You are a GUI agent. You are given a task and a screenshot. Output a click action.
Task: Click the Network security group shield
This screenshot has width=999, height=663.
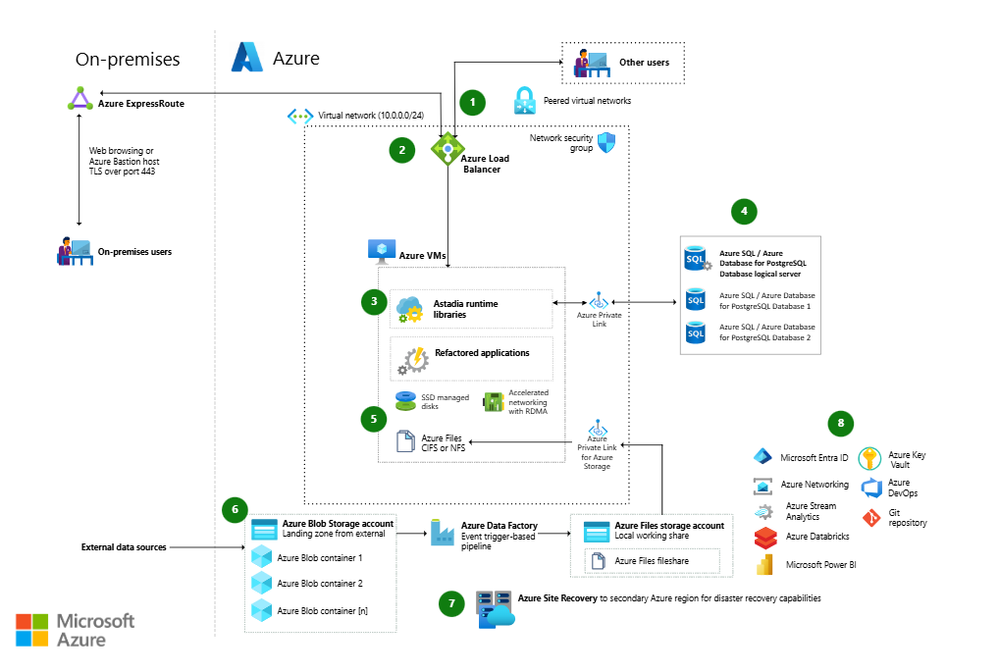[607, 142]
